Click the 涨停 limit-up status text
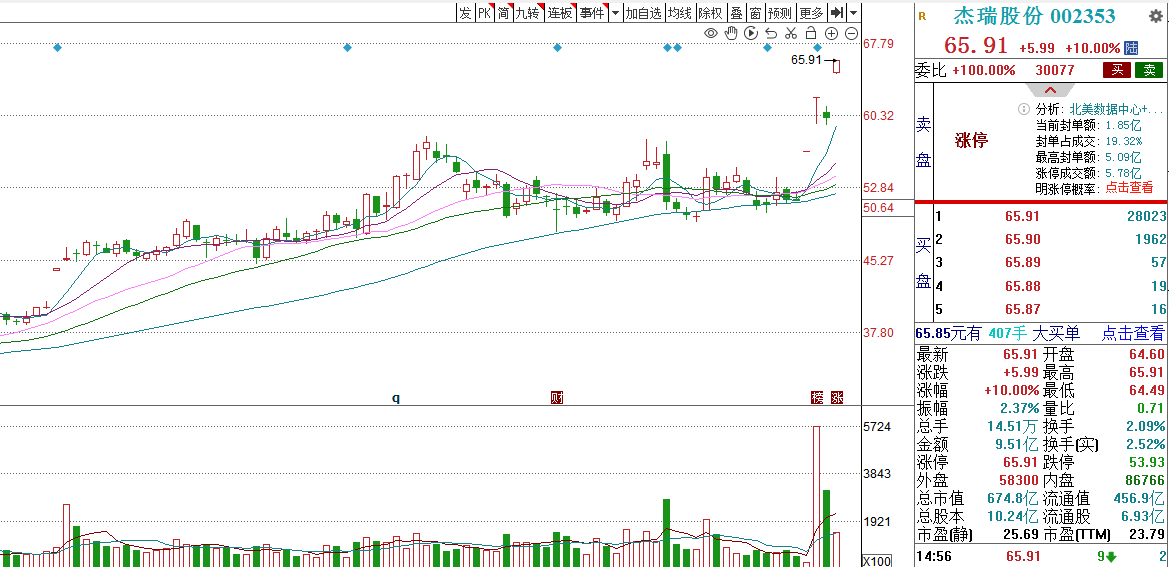 [972, 140]
